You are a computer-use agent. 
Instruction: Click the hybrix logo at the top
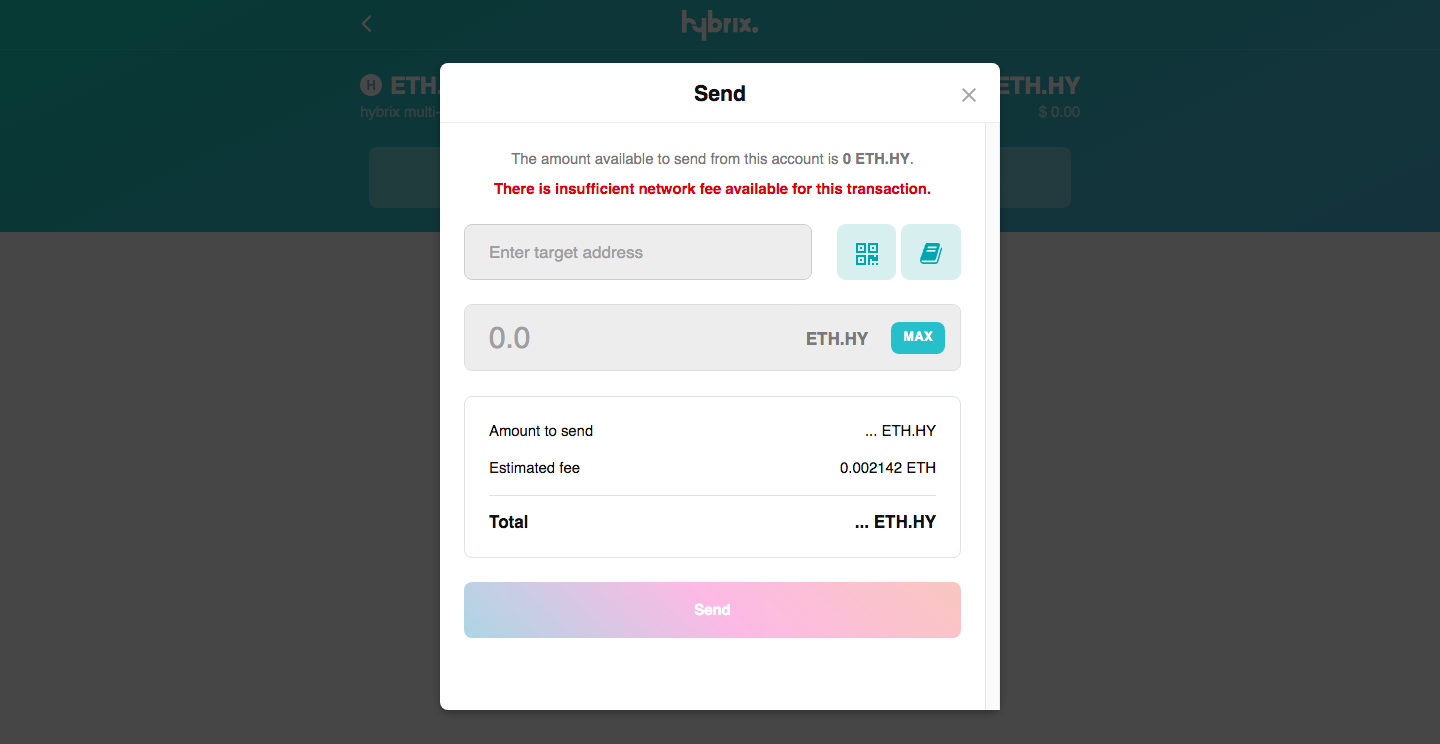(719, 23)
